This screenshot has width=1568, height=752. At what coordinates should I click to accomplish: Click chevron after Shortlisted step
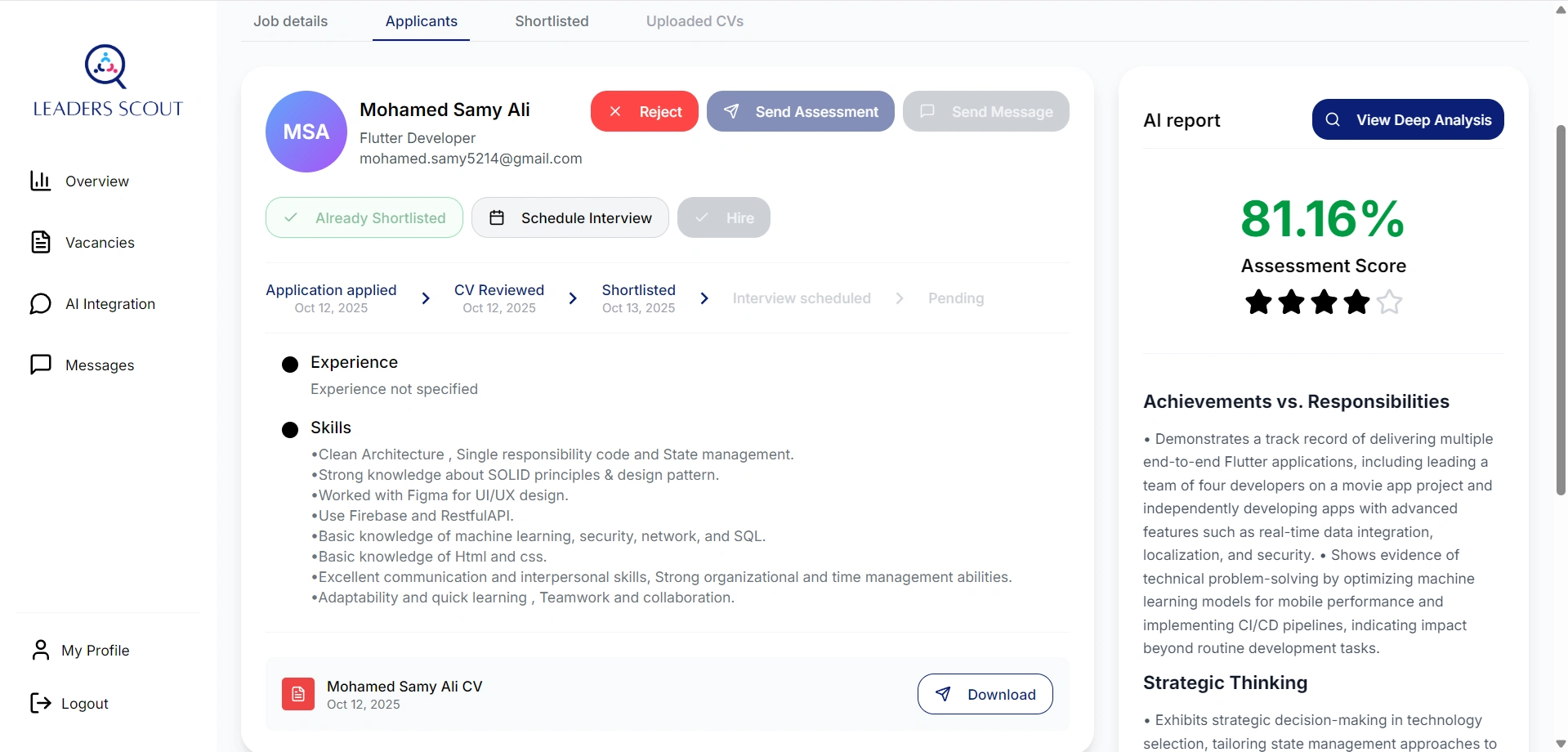(704, 298)
